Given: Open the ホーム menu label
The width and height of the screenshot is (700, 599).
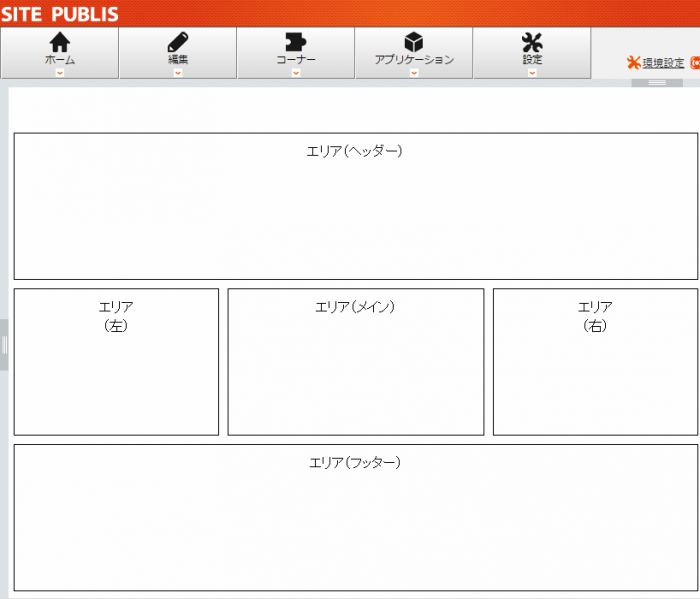Looking at the screenshot, I should tap(60, 60).
